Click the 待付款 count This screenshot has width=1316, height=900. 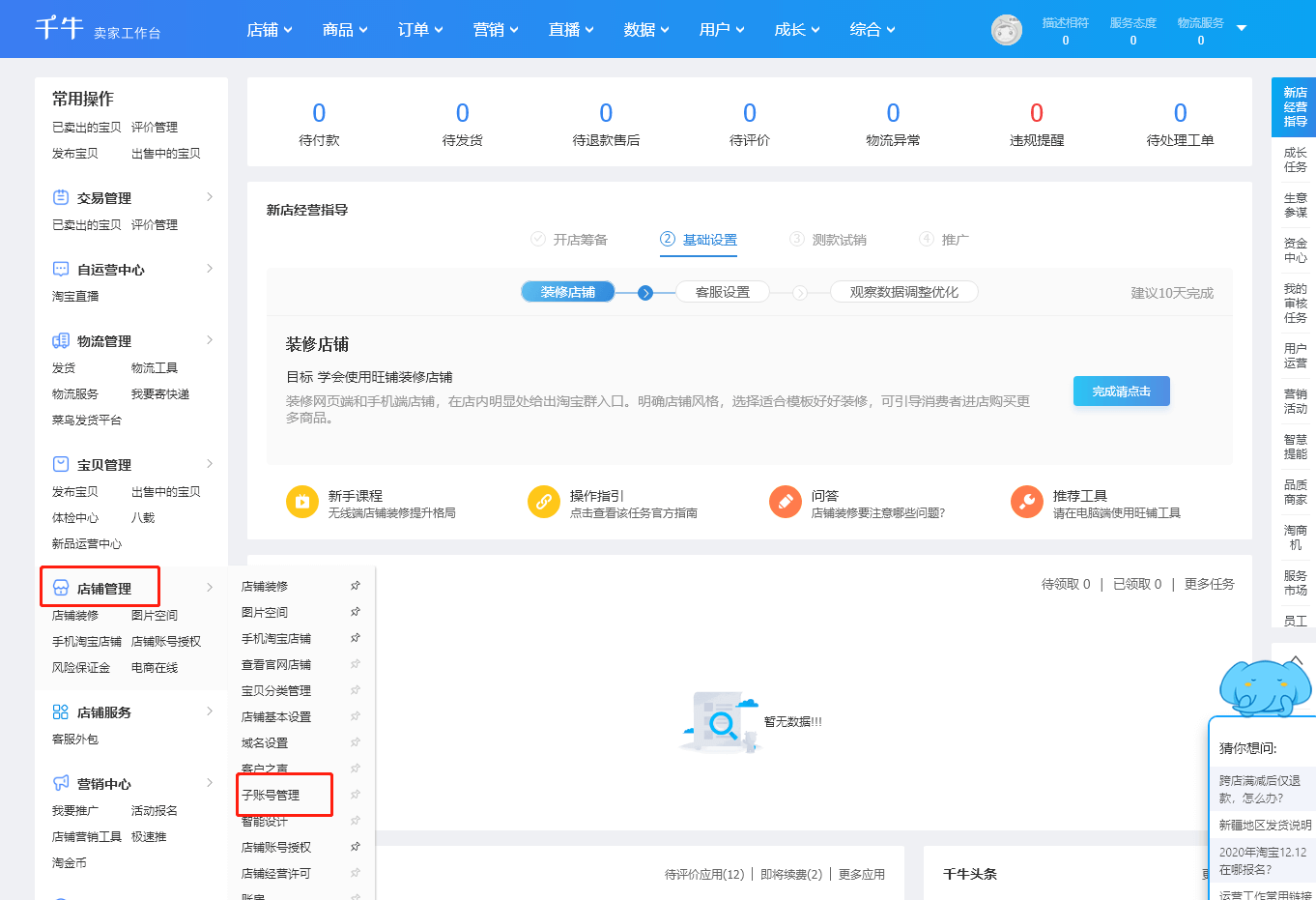pyautogui.click(x=319, y=112)
